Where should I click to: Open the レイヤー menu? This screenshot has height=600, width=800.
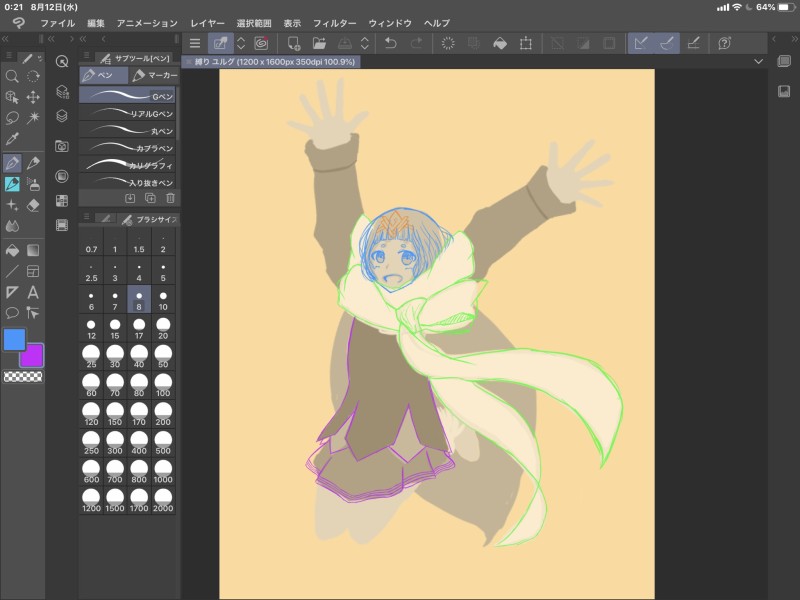coord(207,23)
